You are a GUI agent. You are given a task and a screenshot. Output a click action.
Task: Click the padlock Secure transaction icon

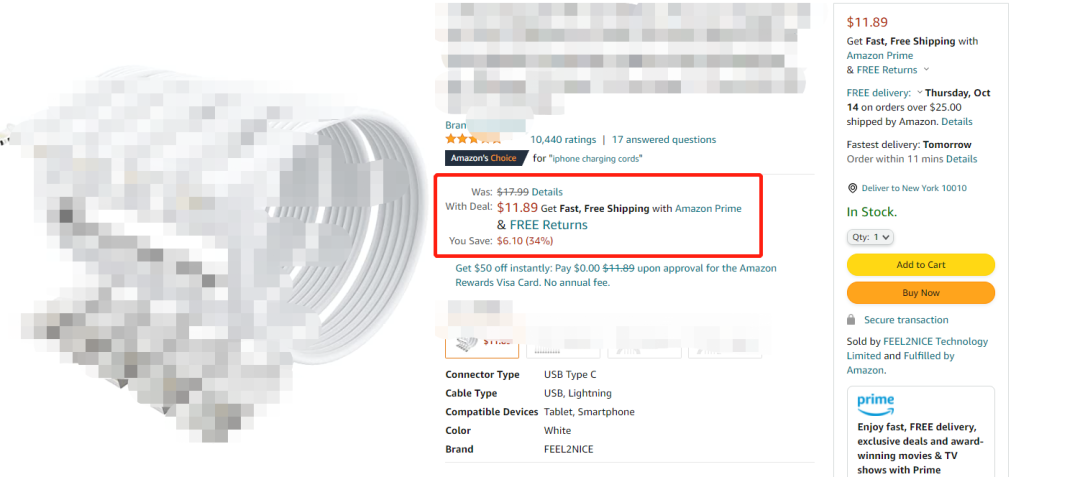point(851,320)
